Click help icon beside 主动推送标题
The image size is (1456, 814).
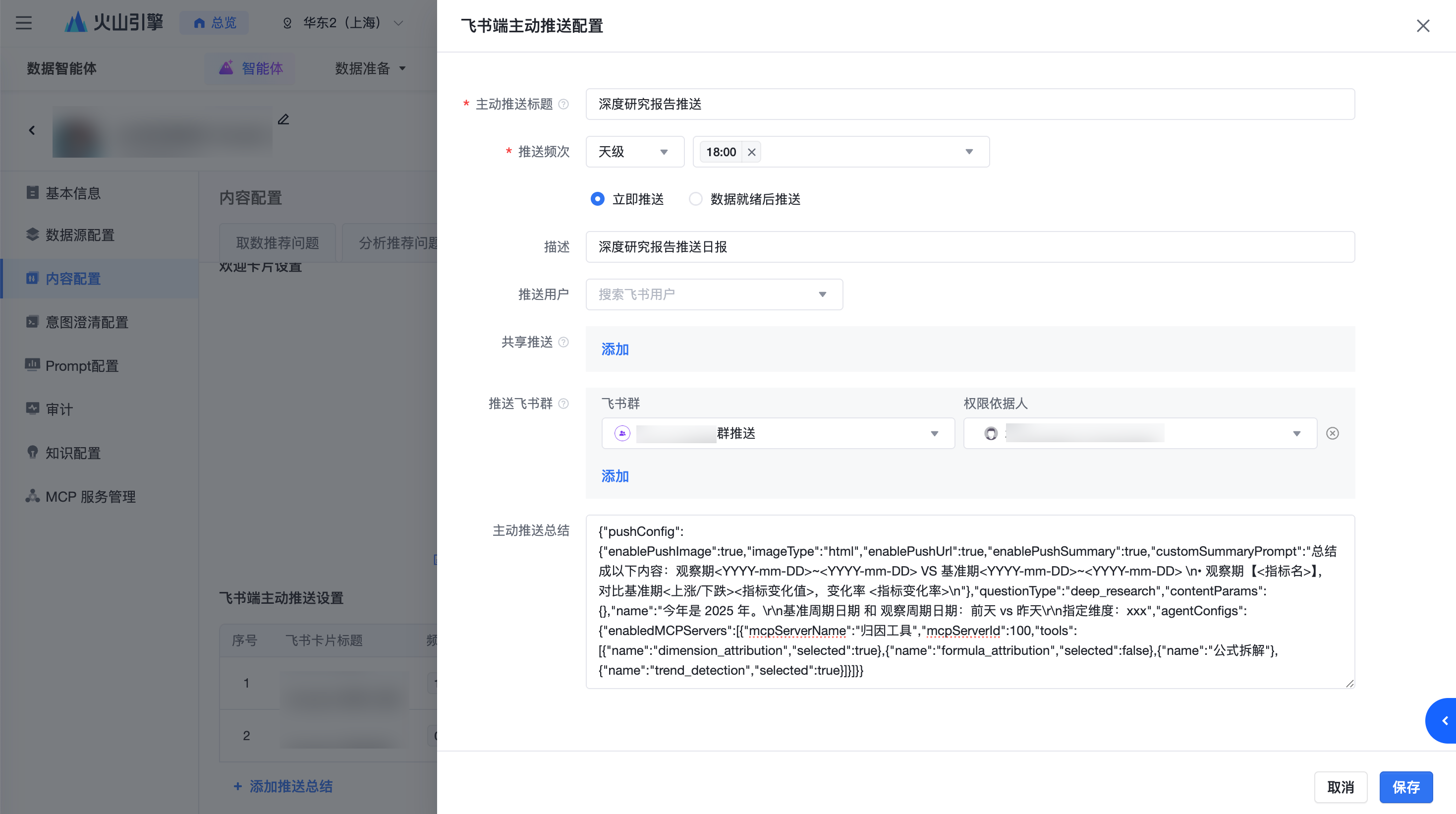[x=563, y=104]
